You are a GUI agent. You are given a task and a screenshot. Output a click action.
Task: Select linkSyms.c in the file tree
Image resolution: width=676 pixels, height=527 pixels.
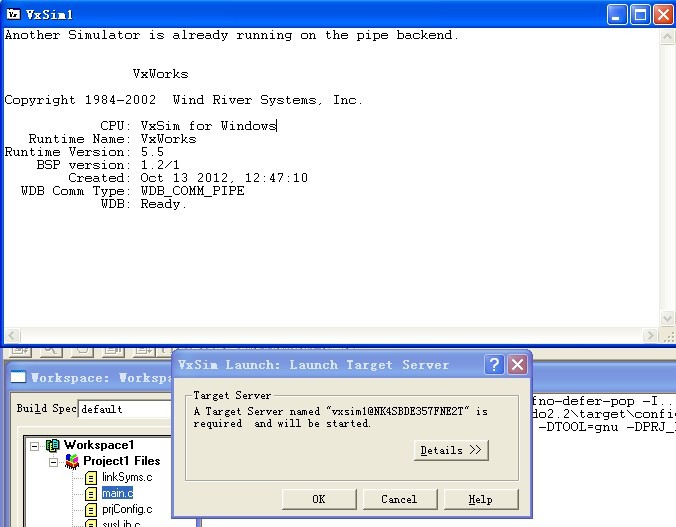click(x=127, y=477)
